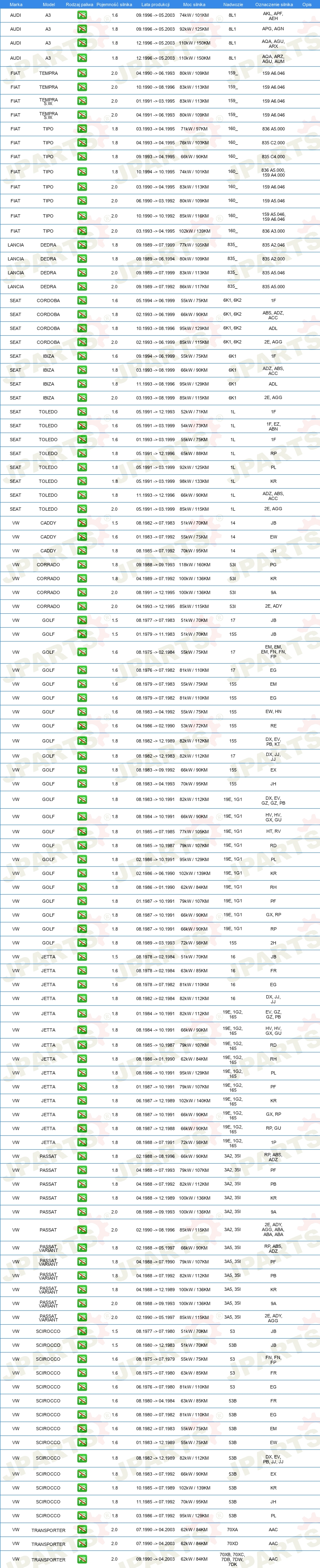Select engine code cell '836 A3.000'
Screen dimensions: 320x1568
(273, 231)
